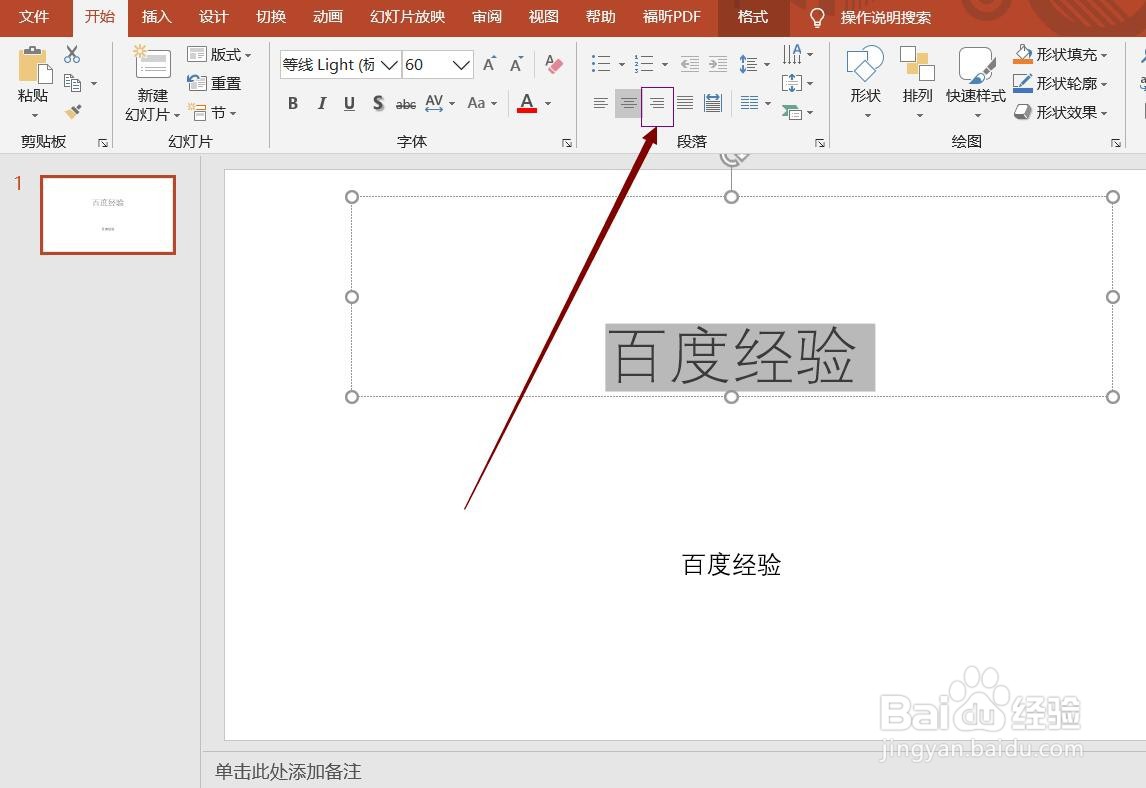The width and height of the screenshot is (1146, 788).
Task: Open the font size 60 dropdown
Action: [x=460, y=65]
